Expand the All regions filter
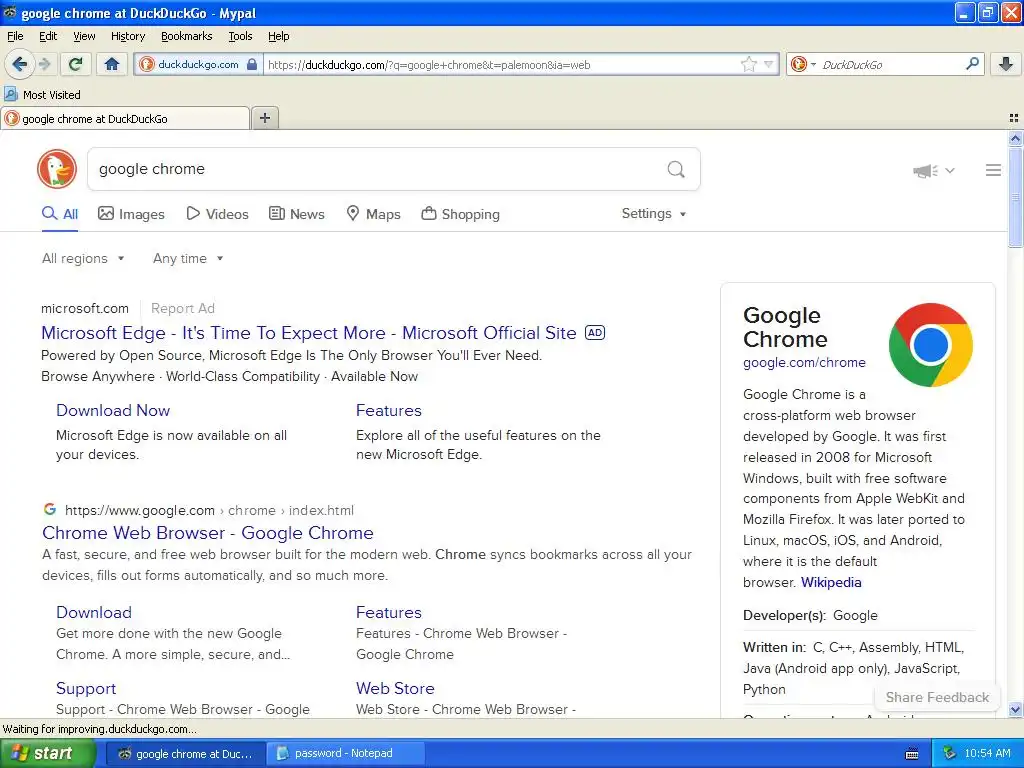Screen dimensions: 1024x768 point(83,258)
